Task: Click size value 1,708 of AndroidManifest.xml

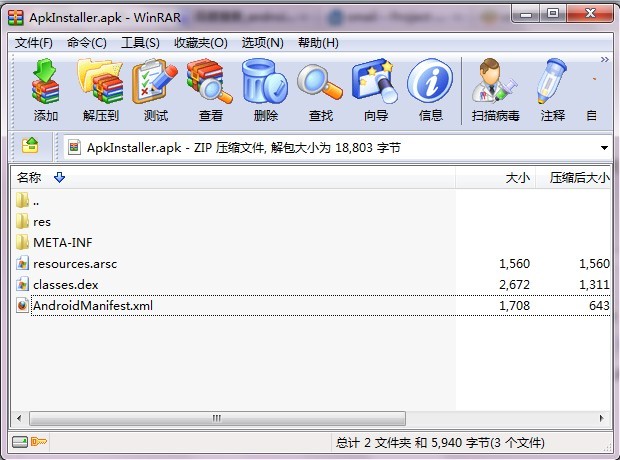Action: [x=514, y=305]
